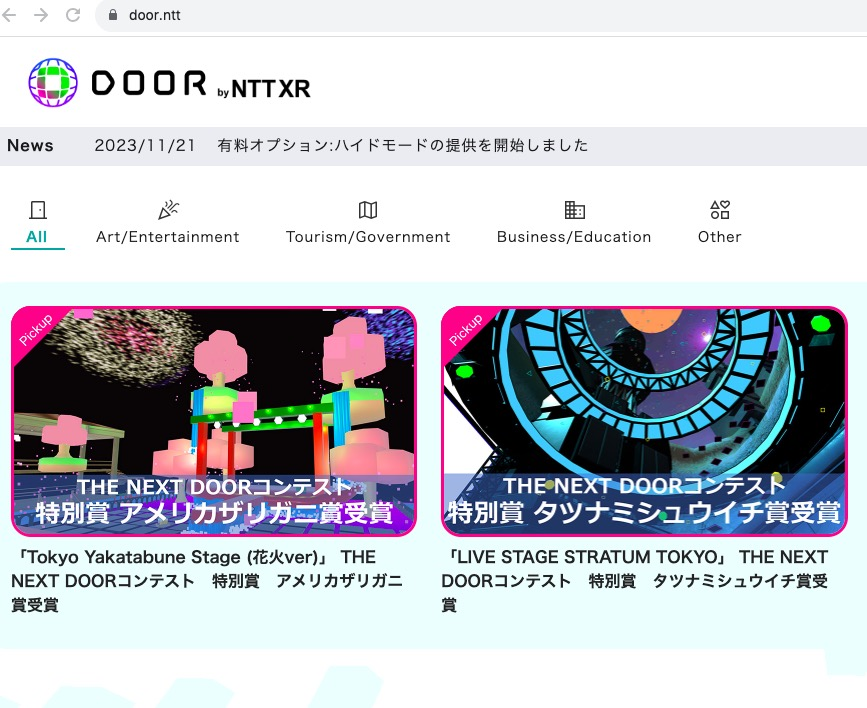
Task: Open the LIVE STAGE STRATUM TOKYO thumbnail
Action: point(644,421)
